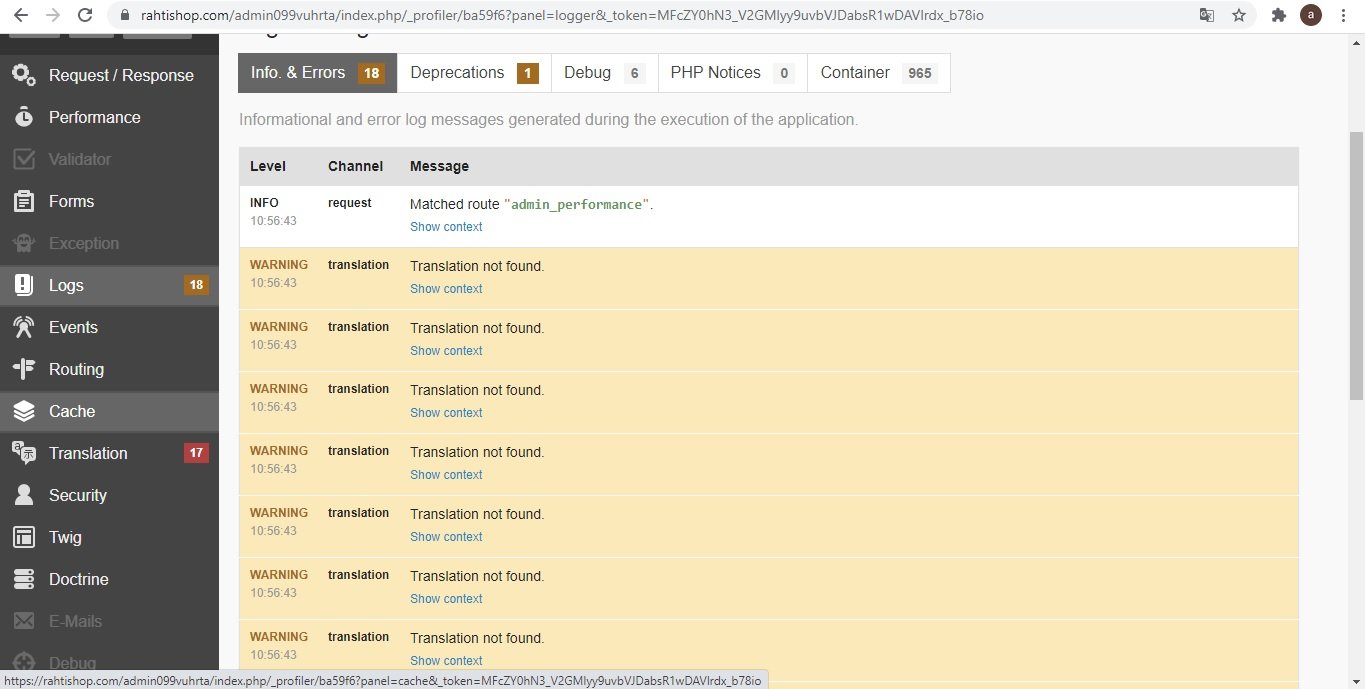Viewport: 1365px width, 689px height.
Task: Click the translate page icon
Action: click(1207, 15)
